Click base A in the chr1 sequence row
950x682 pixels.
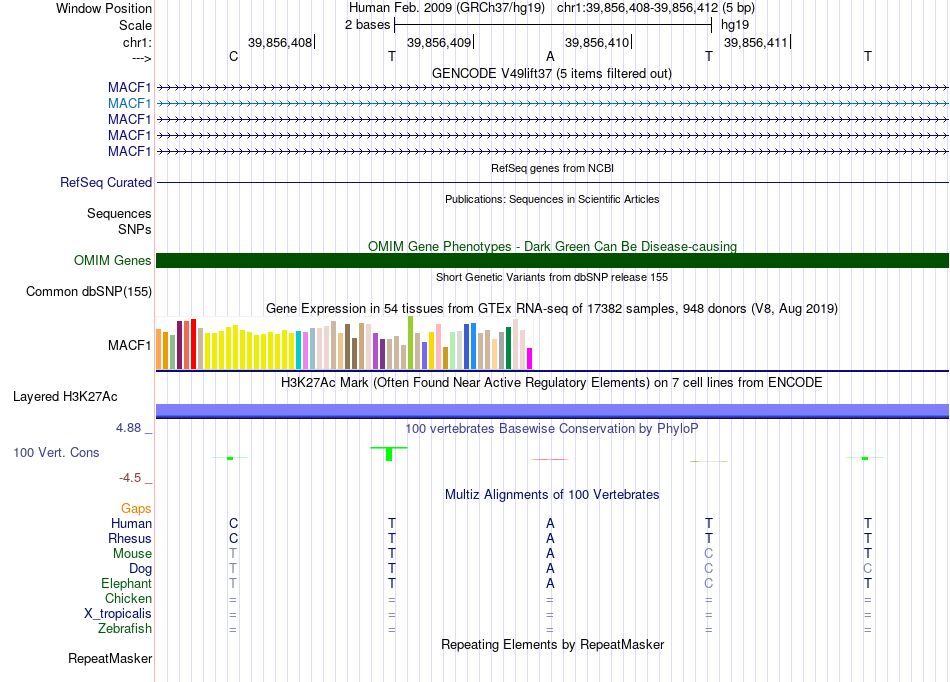tap(550, 56)
